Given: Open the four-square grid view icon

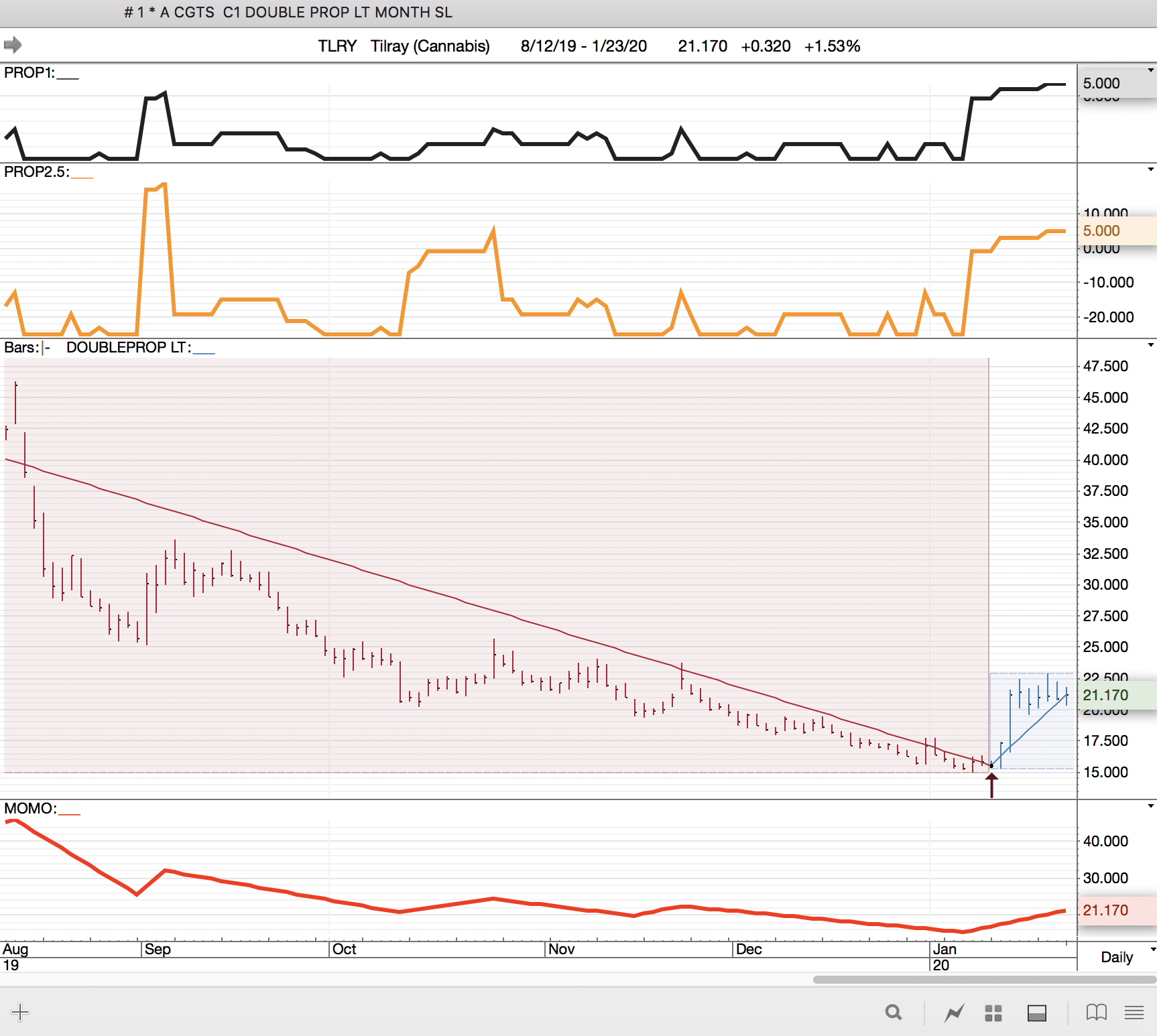Looking at the screenshot, I should coord(993,1013).
